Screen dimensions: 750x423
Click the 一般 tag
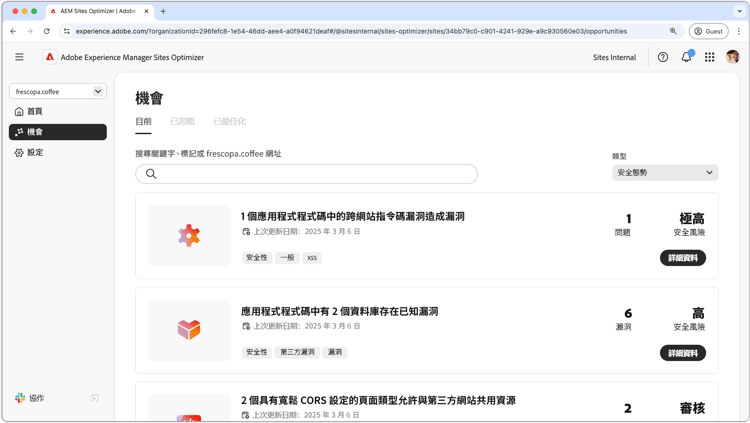point(287,258)
